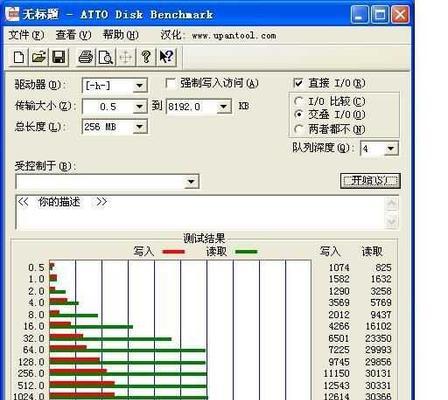Open the 文件 menu
The width and height of the screenshot is (448, 400).
coord(26,35)
